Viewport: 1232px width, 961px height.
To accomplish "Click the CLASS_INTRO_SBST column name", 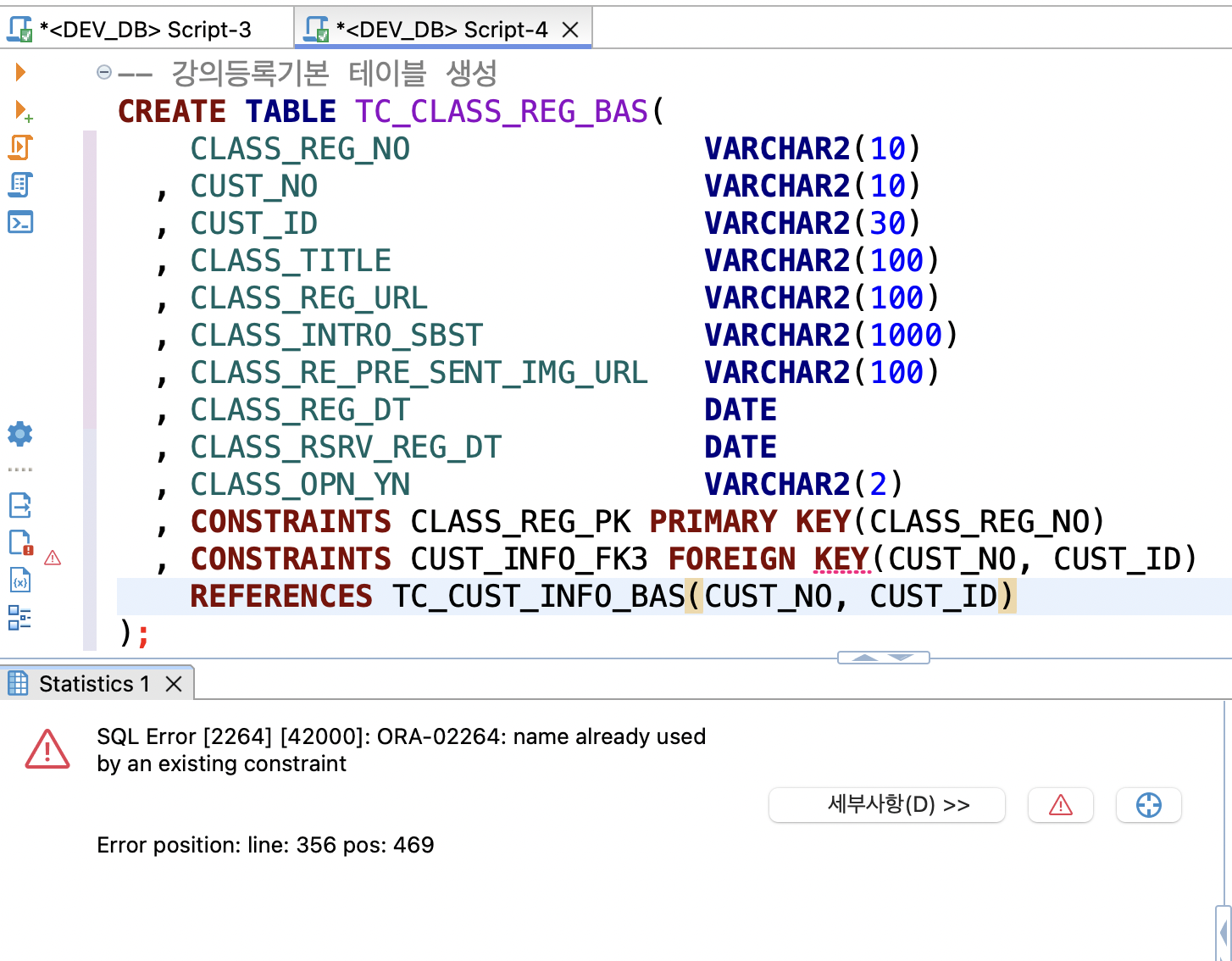I will [x=336, y=335].
